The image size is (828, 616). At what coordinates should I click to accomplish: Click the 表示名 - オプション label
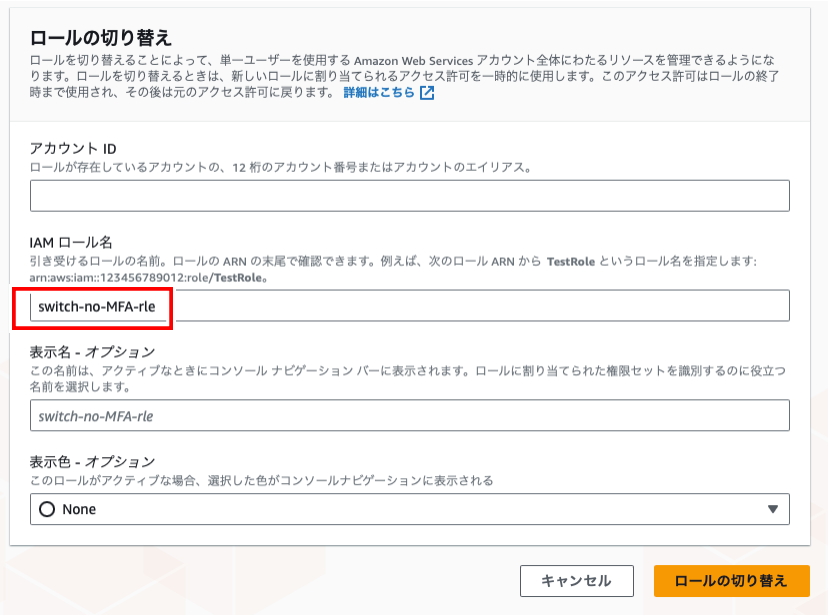point(92,351)
